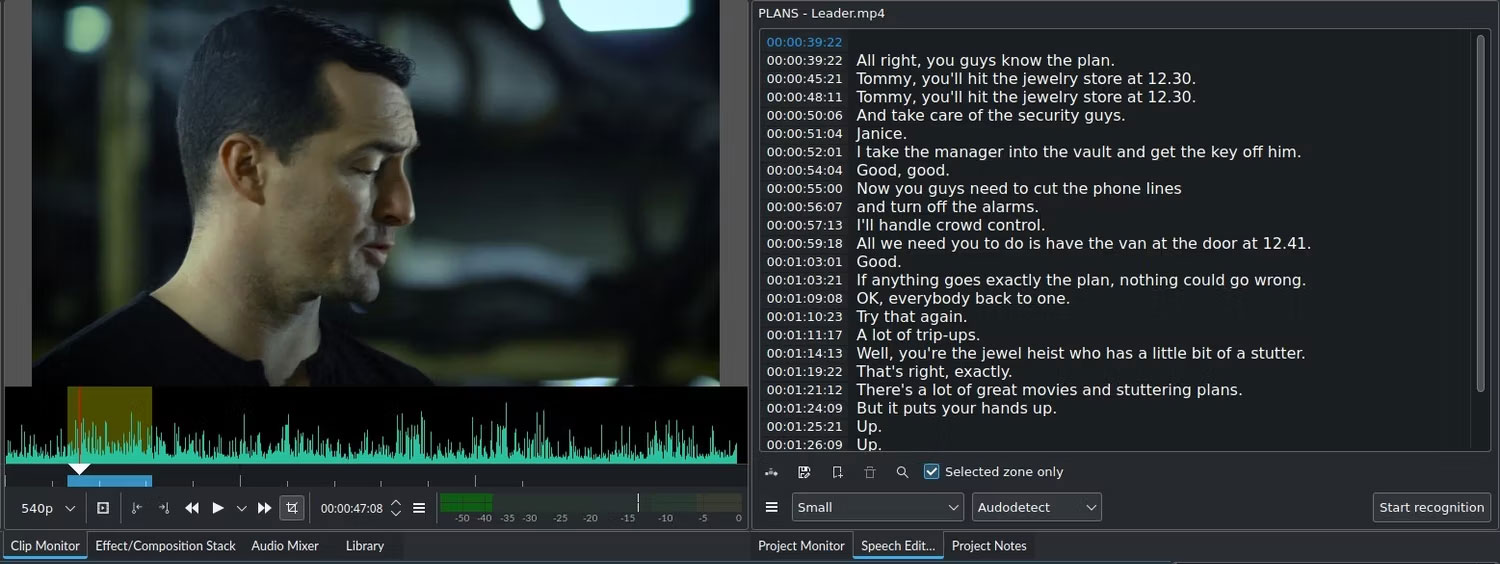Open the Small speech model dropdown

pos(878,507)
